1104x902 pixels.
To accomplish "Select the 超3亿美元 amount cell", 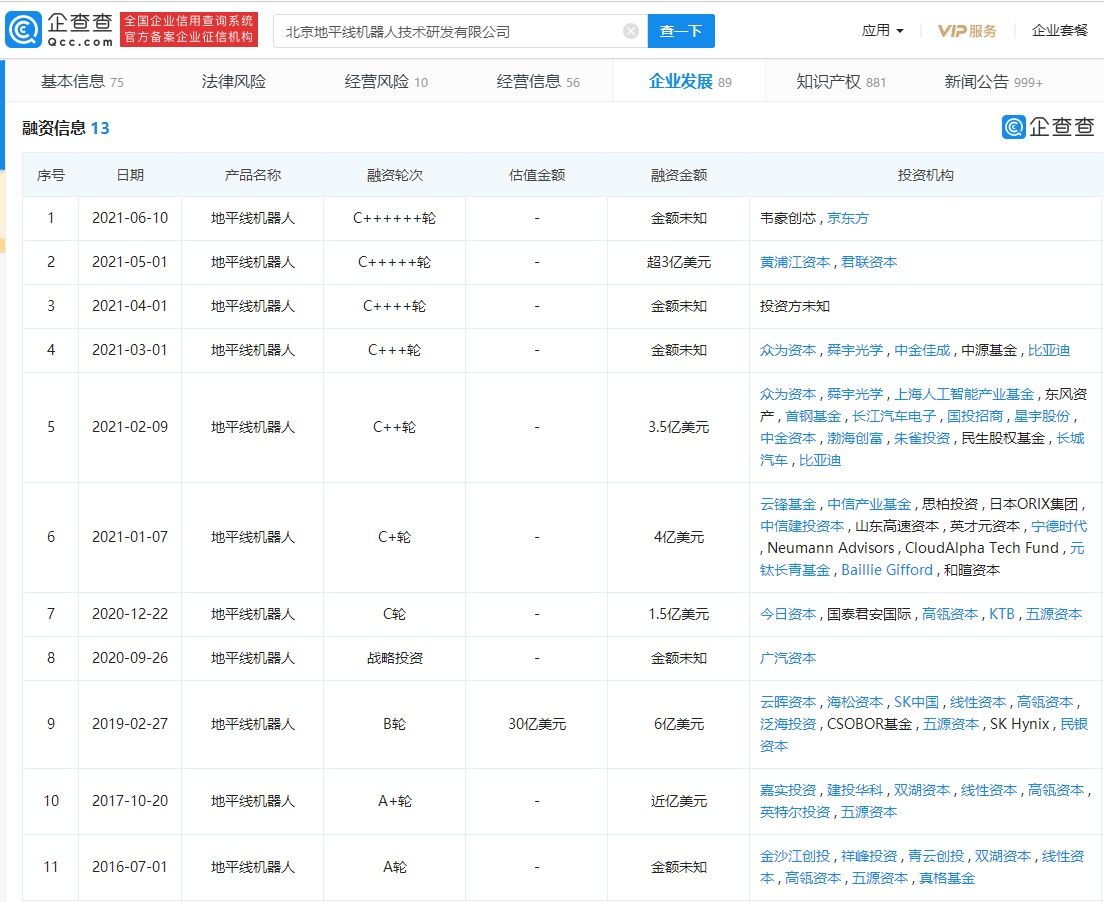I will [x=679, y=262].
